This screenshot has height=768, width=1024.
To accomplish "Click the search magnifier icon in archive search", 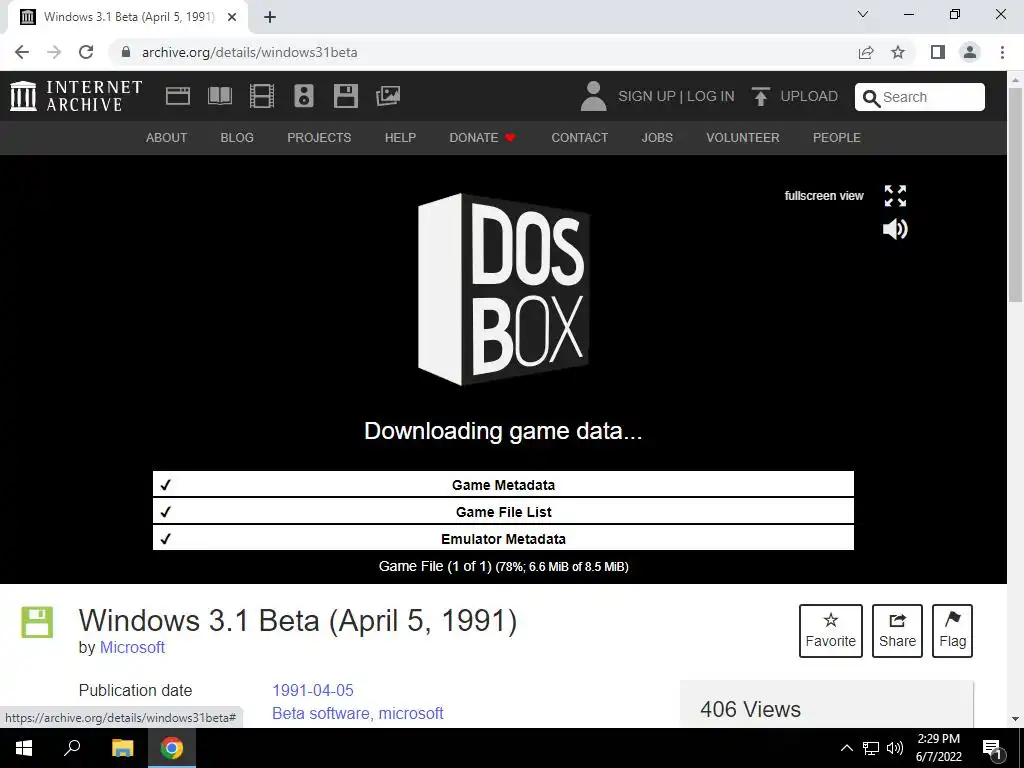I will click(871, 98).
